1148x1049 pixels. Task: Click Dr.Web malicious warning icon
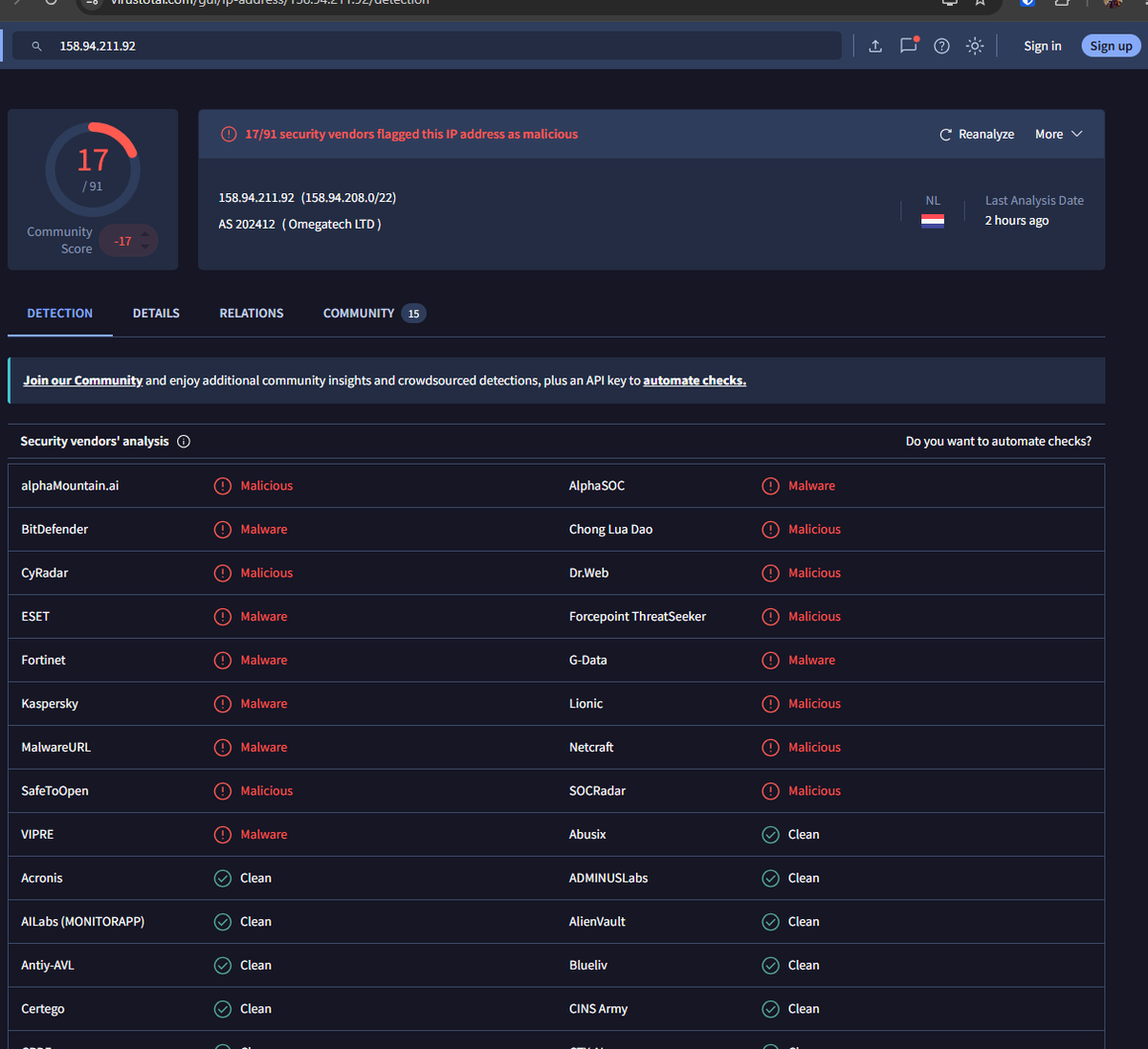point(770,573)
